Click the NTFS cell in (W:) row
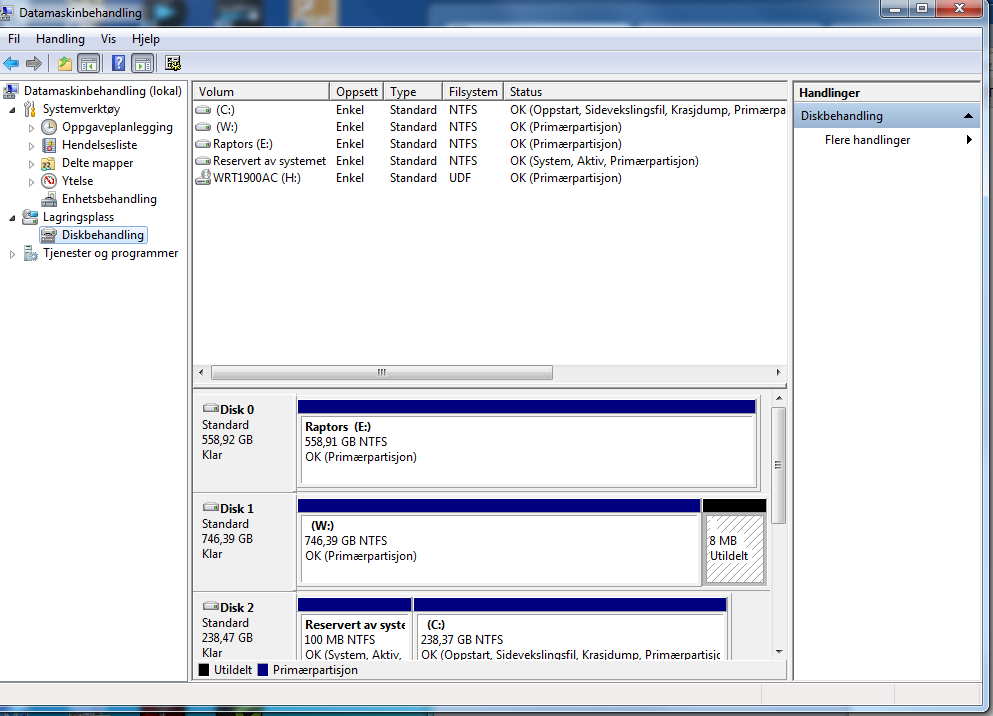 pyautogui.click(x=463, y=127)
